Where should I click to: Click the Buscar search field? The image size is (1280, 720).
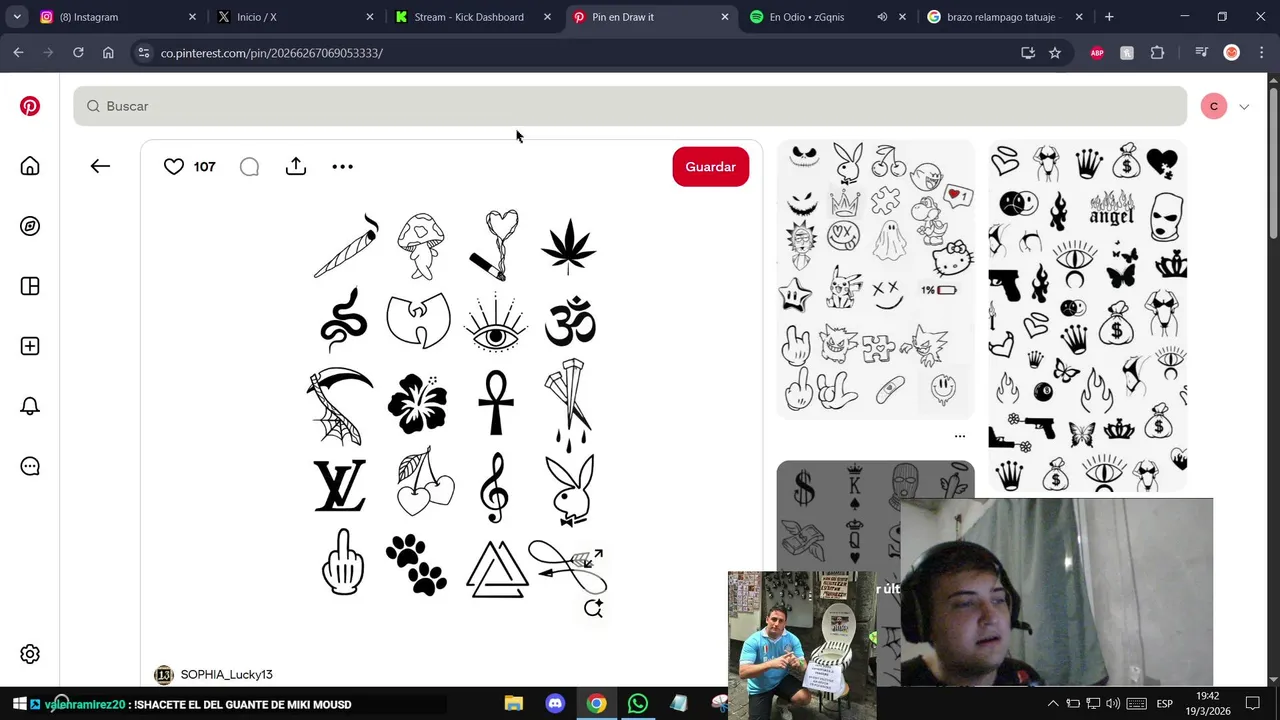point(630,106)
